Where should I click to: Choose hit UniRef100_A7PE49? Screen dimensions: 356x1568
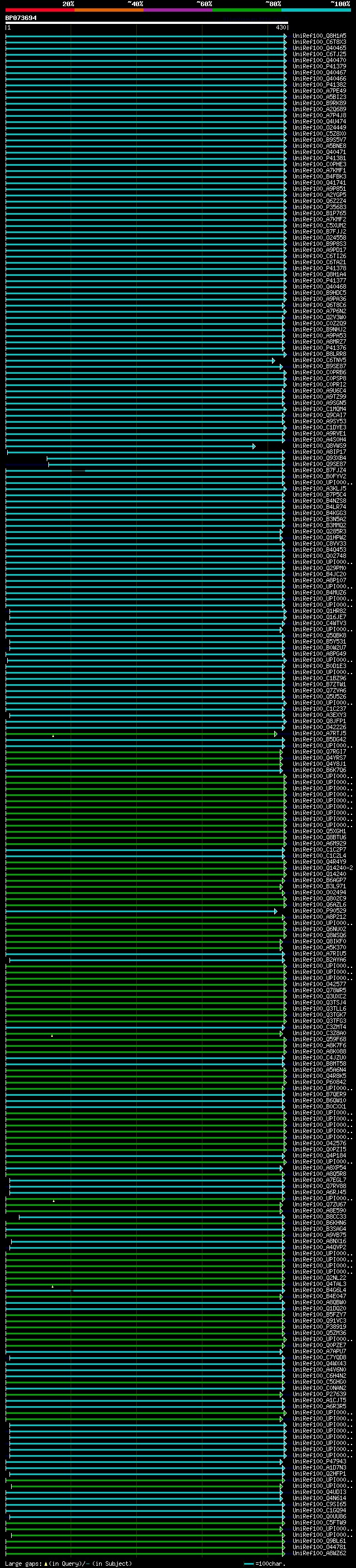coord(319,91)
